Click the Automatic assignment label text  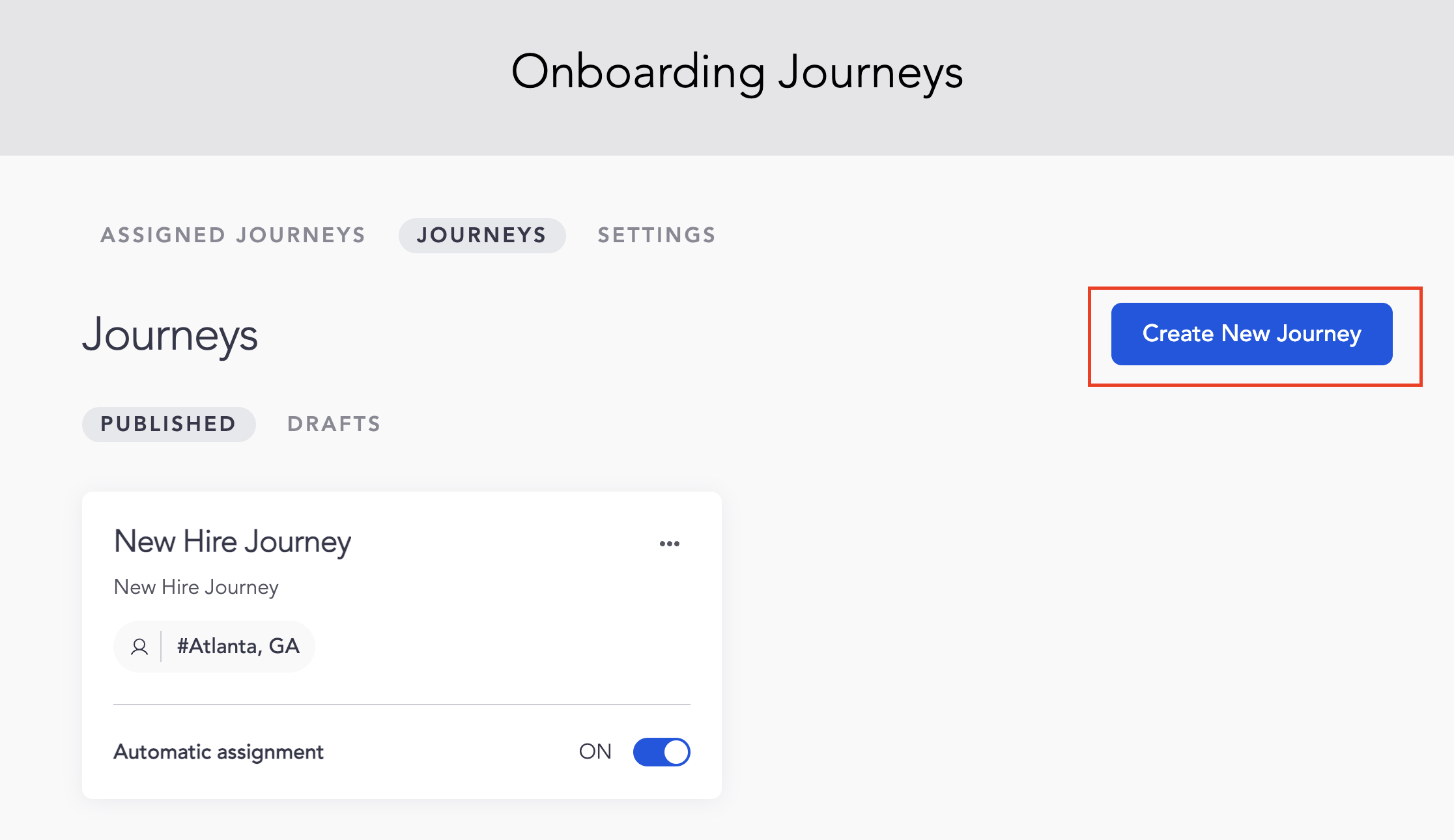point(218,752)
